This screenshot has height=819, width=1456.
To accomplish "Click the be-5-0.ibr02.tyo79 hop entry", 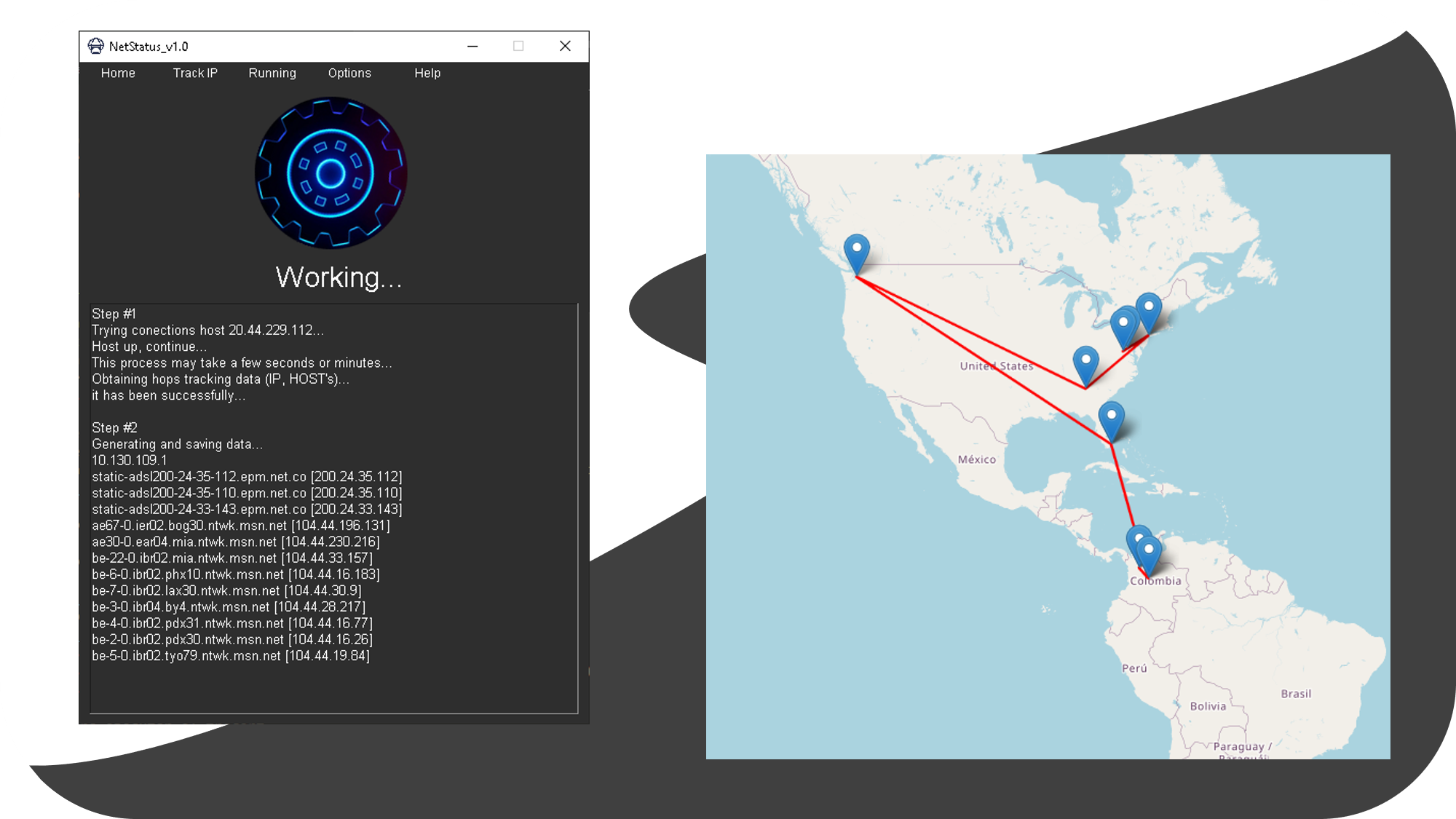I will pyautogui.click(x=231, y=656).
